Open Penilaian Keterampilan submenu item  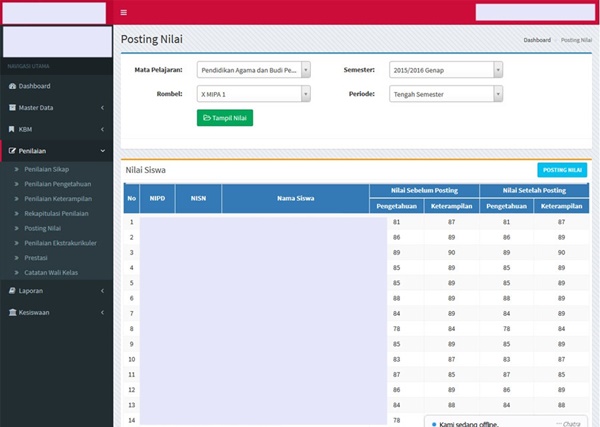click(58, 199)
